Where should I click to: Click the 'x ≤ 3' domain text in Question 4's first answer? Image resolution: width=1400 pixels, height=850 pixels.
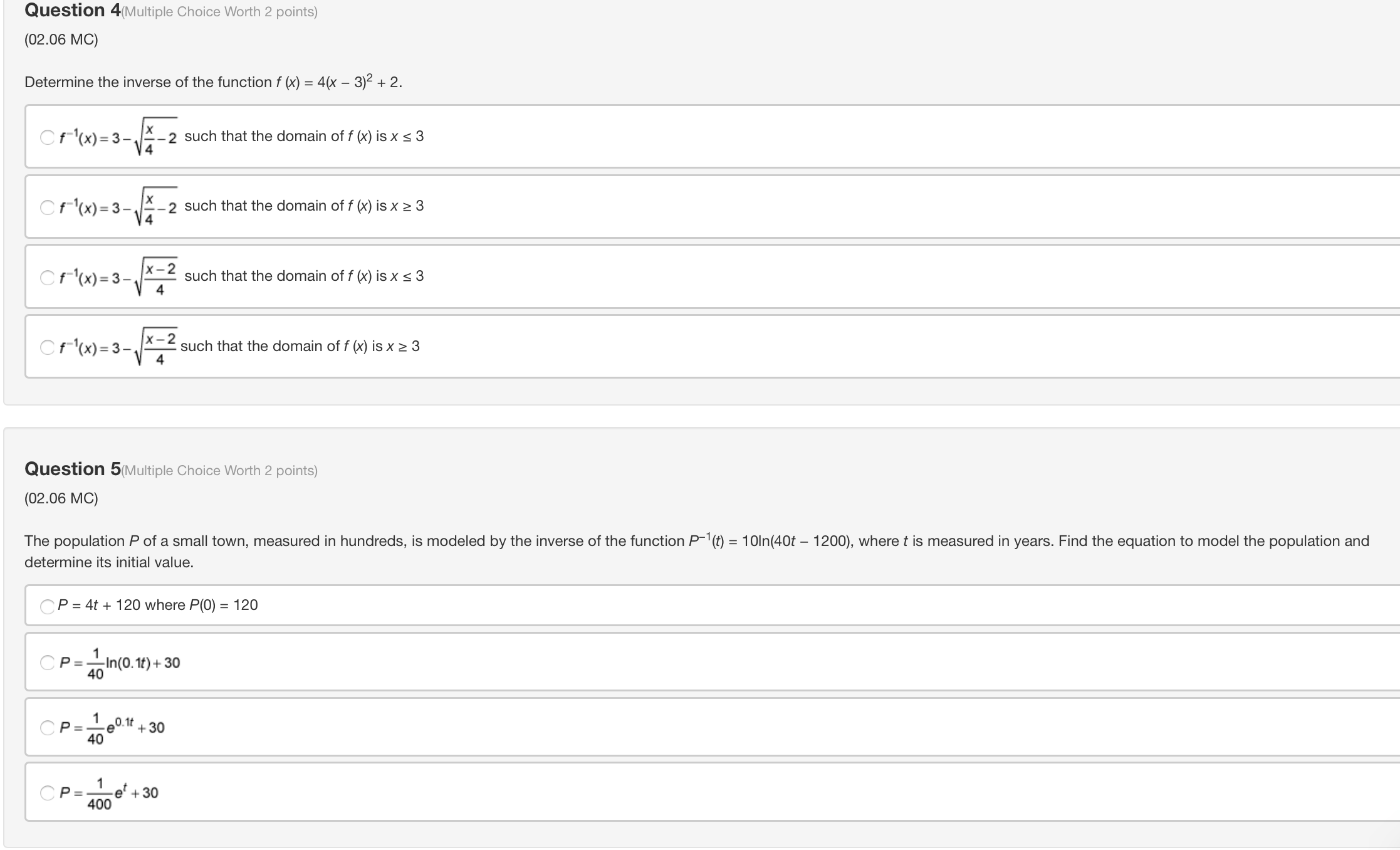coord(407,136)
